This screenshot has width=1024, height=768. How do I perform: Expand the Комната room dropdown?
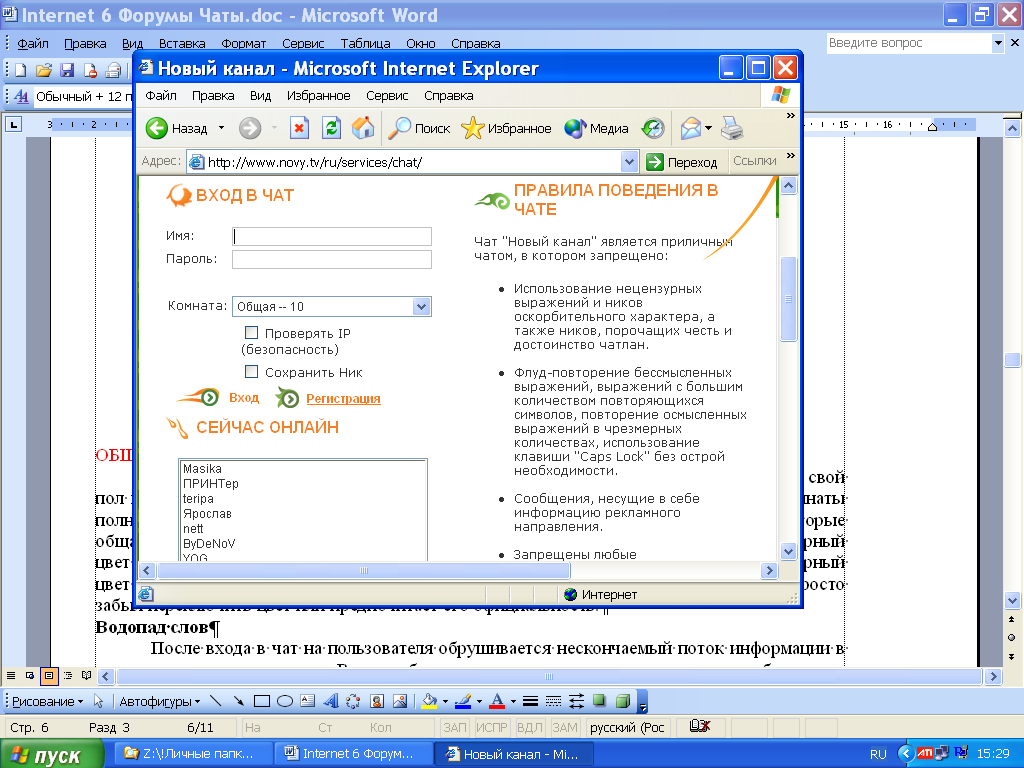(x=421, y=306)
